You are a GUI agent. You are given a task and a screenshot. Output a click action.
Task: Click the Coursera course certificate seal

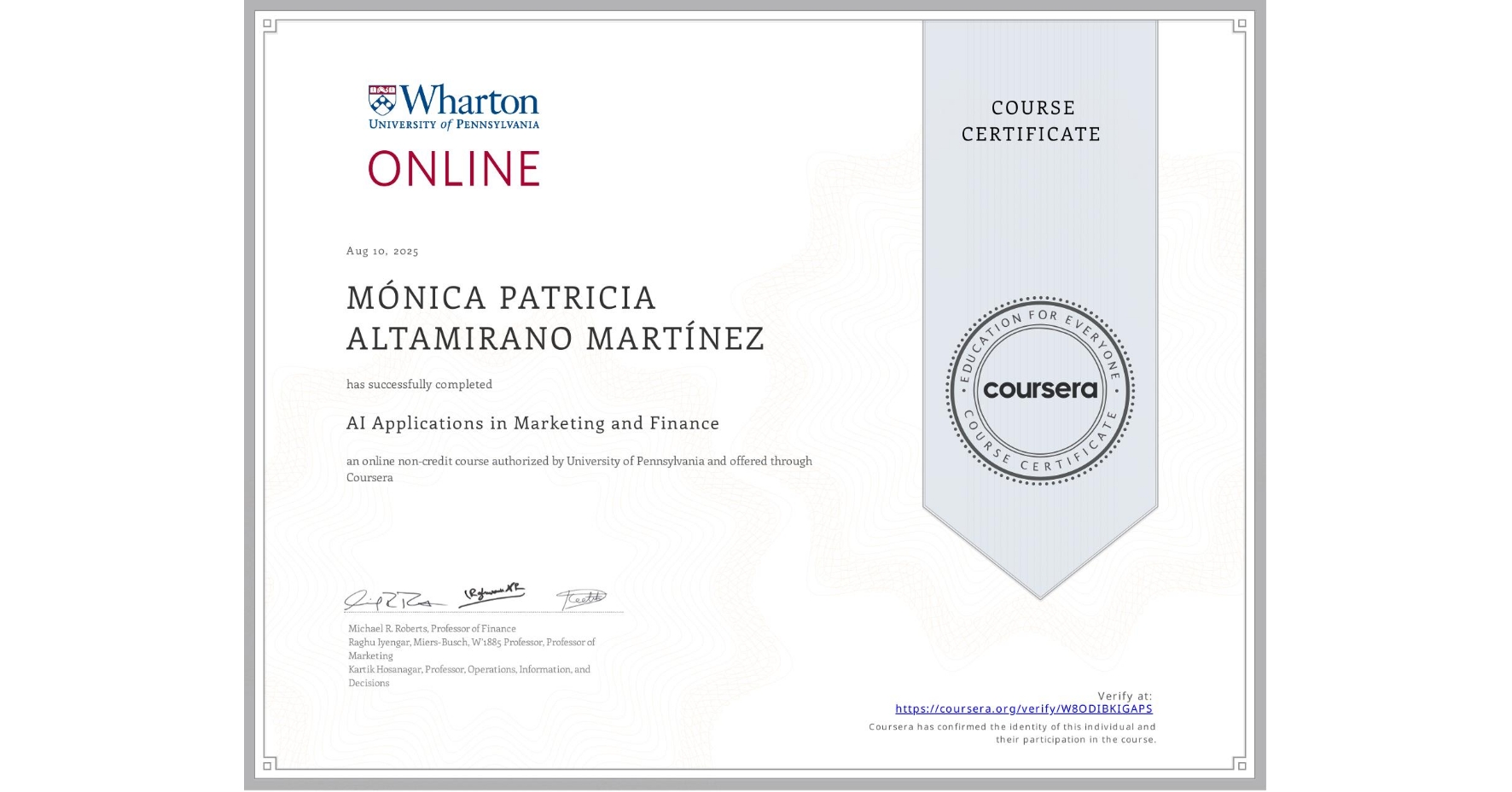(1039, 391)
